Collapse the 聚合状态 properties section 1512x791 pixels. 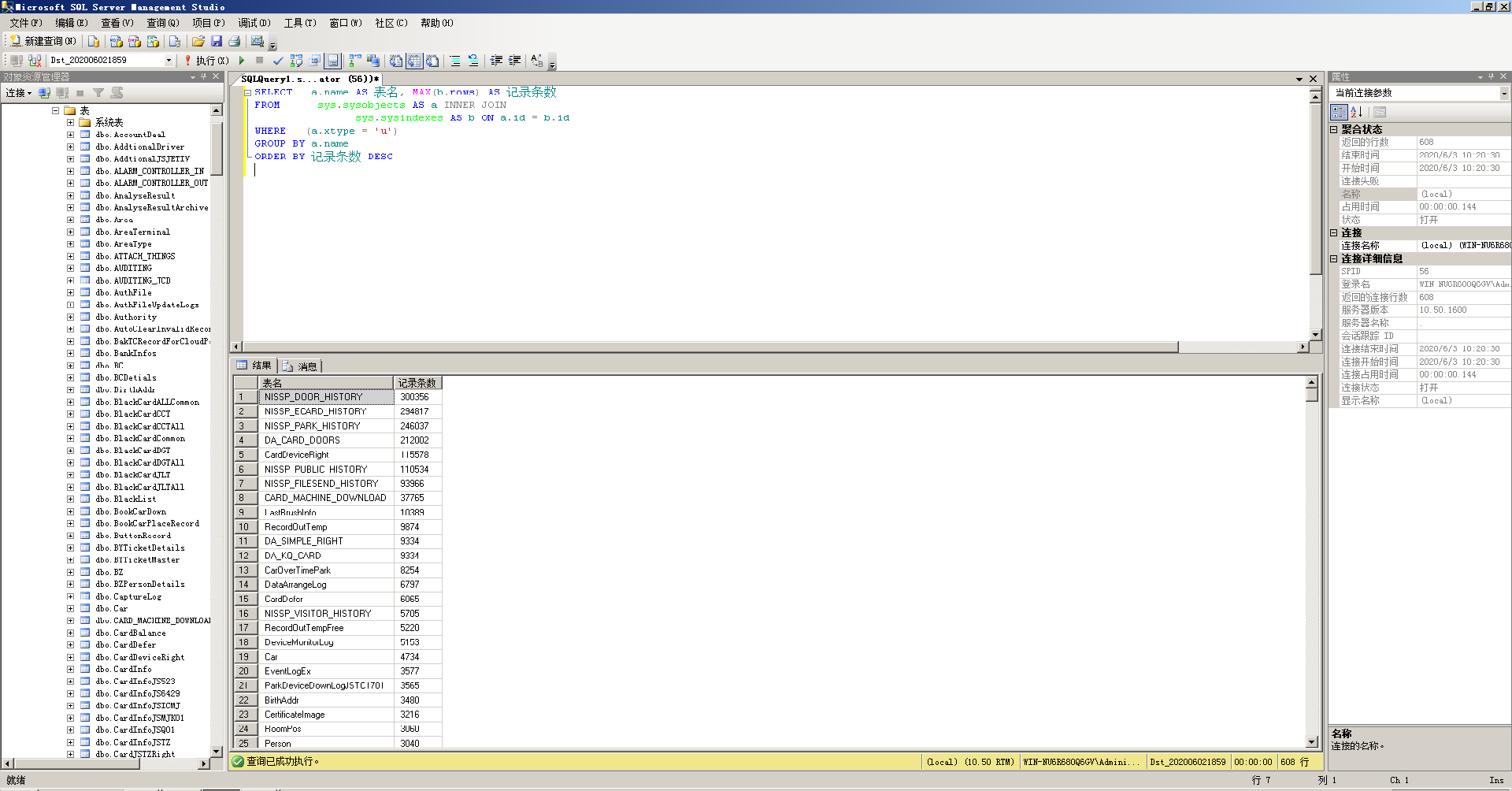pos(1334,129)
